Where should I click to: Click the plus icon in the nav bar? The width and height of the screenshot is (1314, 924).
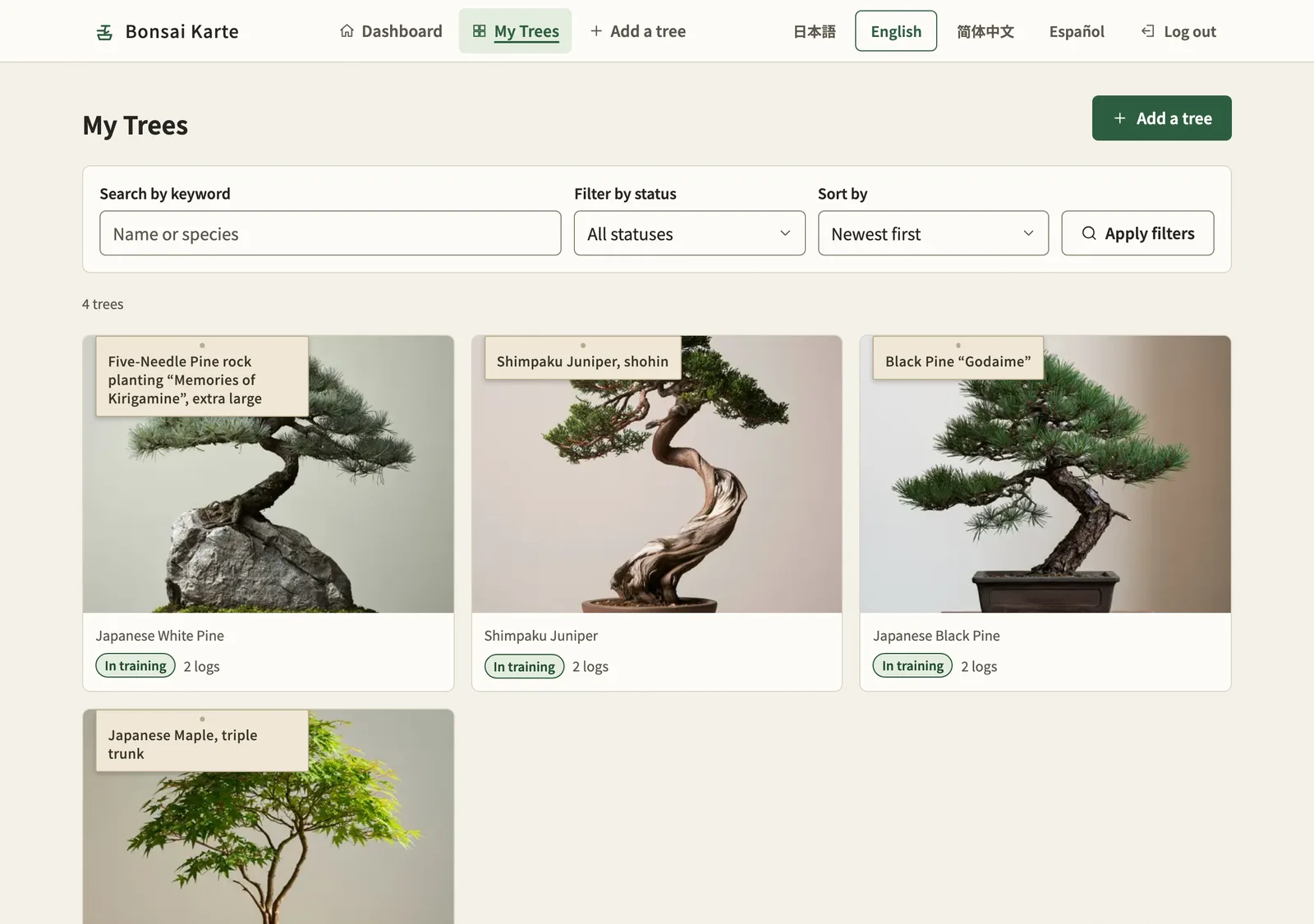click(x=596, y=31)
